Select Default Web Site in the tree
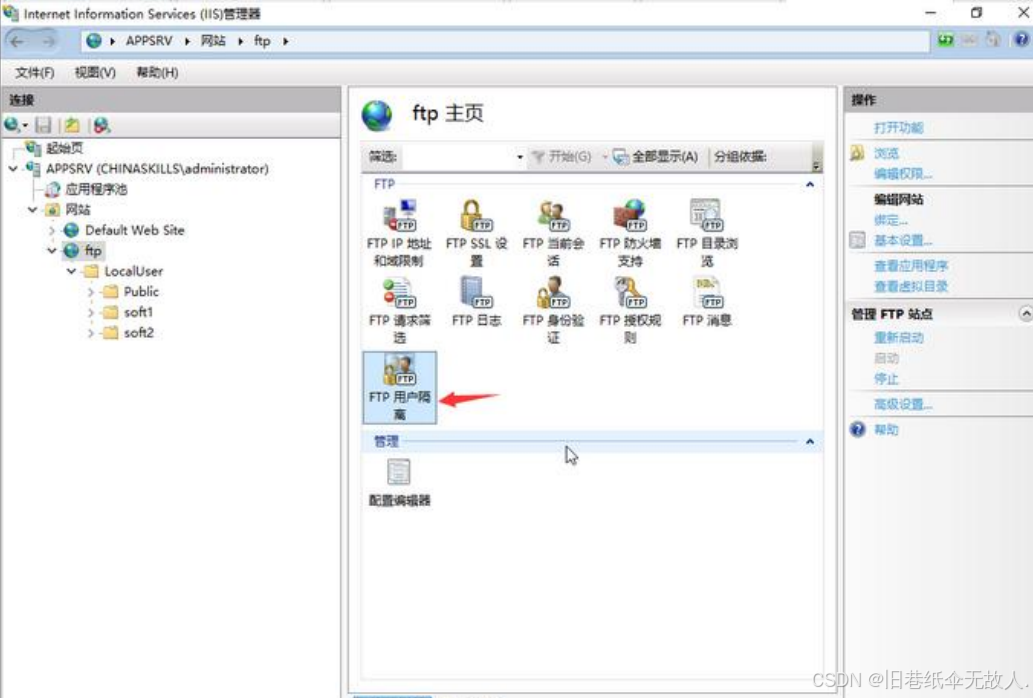 point(134,230)
